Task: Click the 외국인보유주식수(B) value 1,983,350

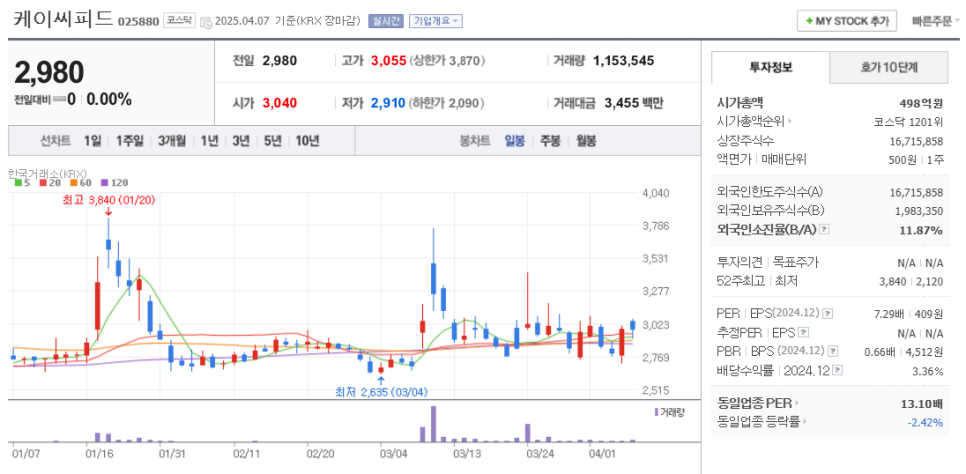Action: coord(919,211)
